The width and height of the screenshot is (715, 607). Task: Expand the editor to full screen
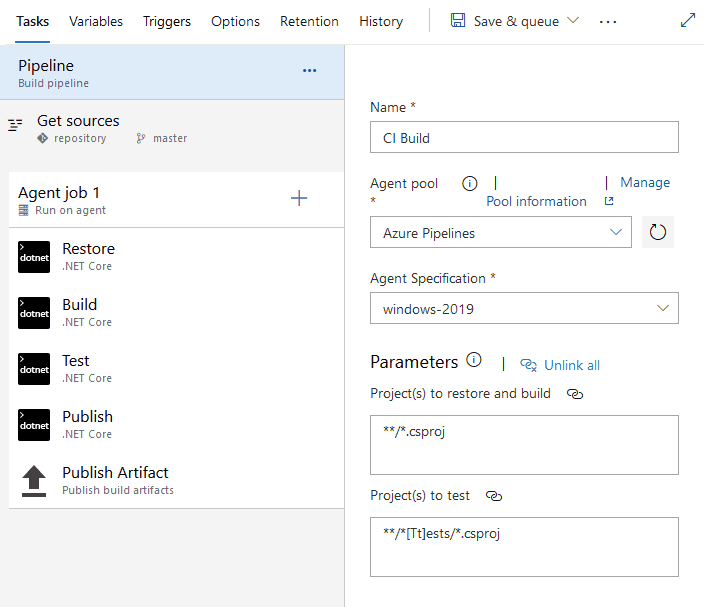pyautogui.click(x=688, y=20)
